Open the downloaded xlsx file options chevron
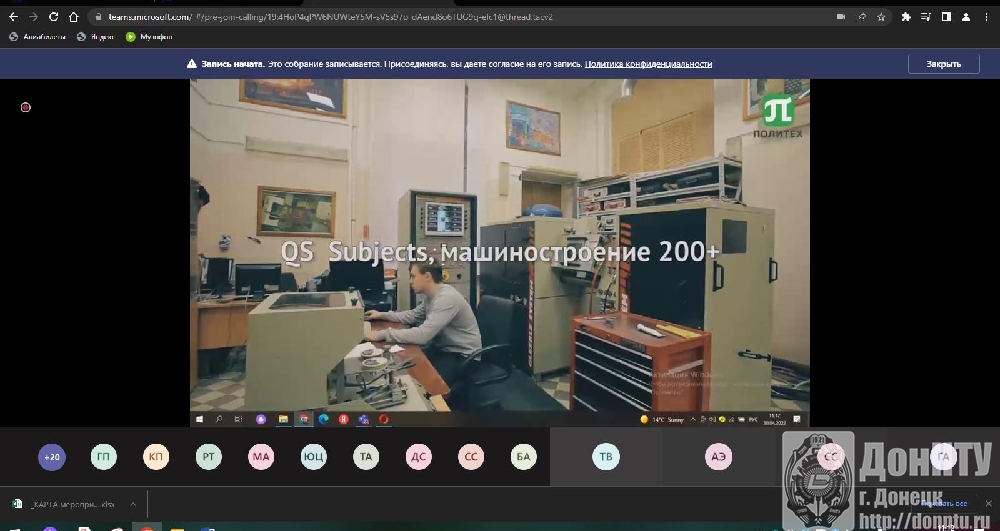This screenshot has height=531, width=1000. coord(132,504)
